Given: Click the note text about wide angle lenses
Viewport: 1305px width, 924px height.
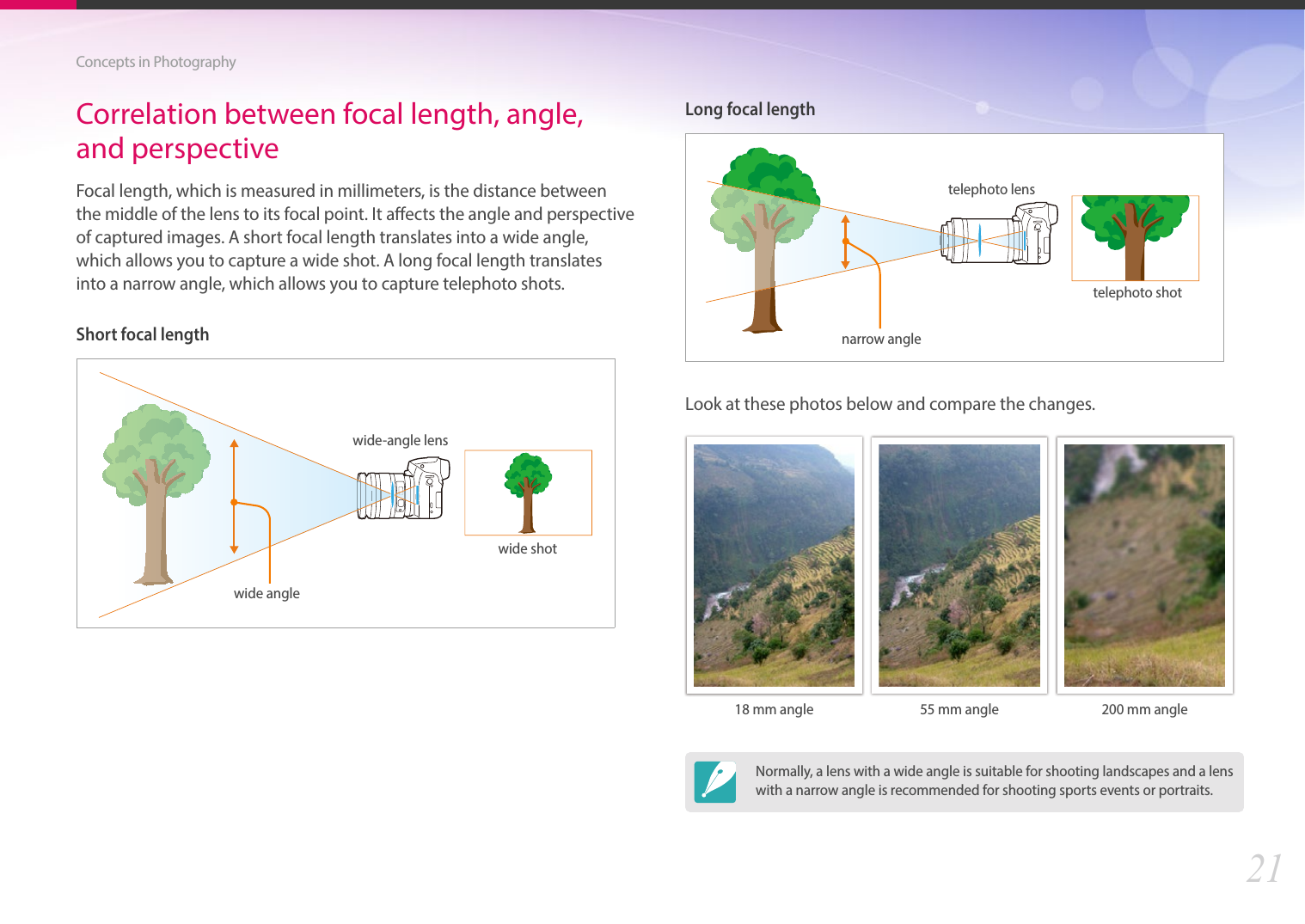Looking at the screenshot, I should [994, 780].
